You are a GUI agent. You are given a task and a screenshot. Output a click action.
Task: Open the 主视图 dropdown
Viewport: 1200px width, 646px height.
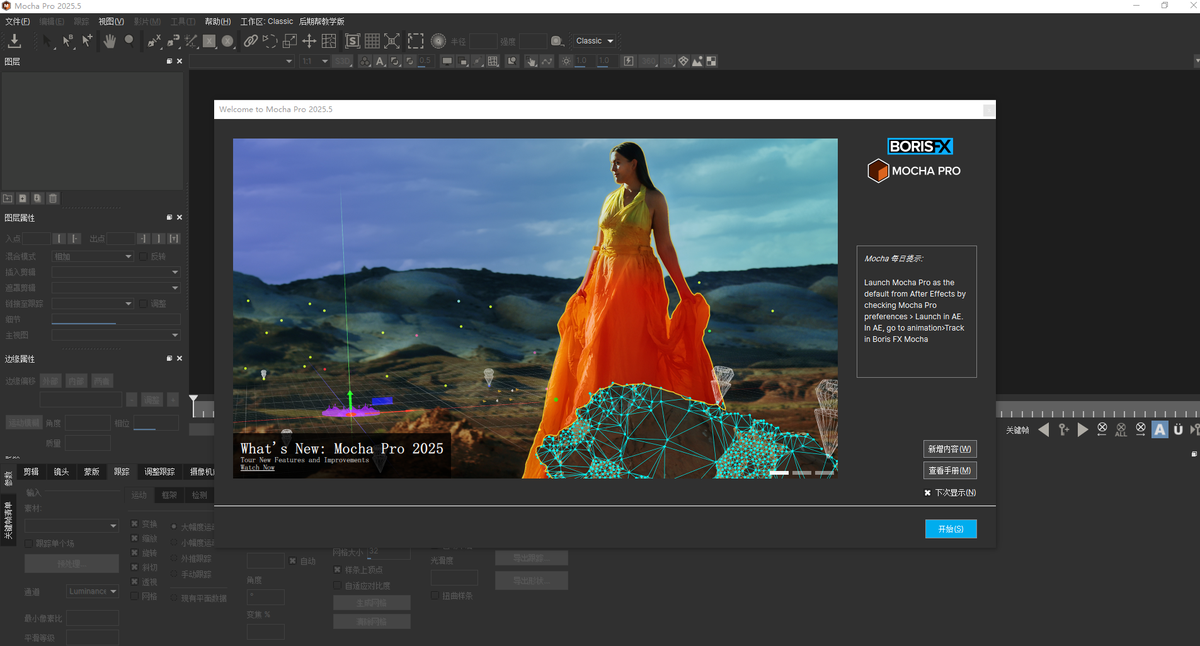(x=116, y=336)
